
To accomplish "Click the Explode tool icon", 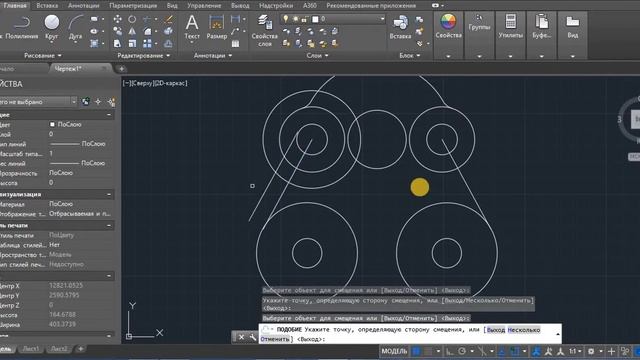I will click(168, 31).
